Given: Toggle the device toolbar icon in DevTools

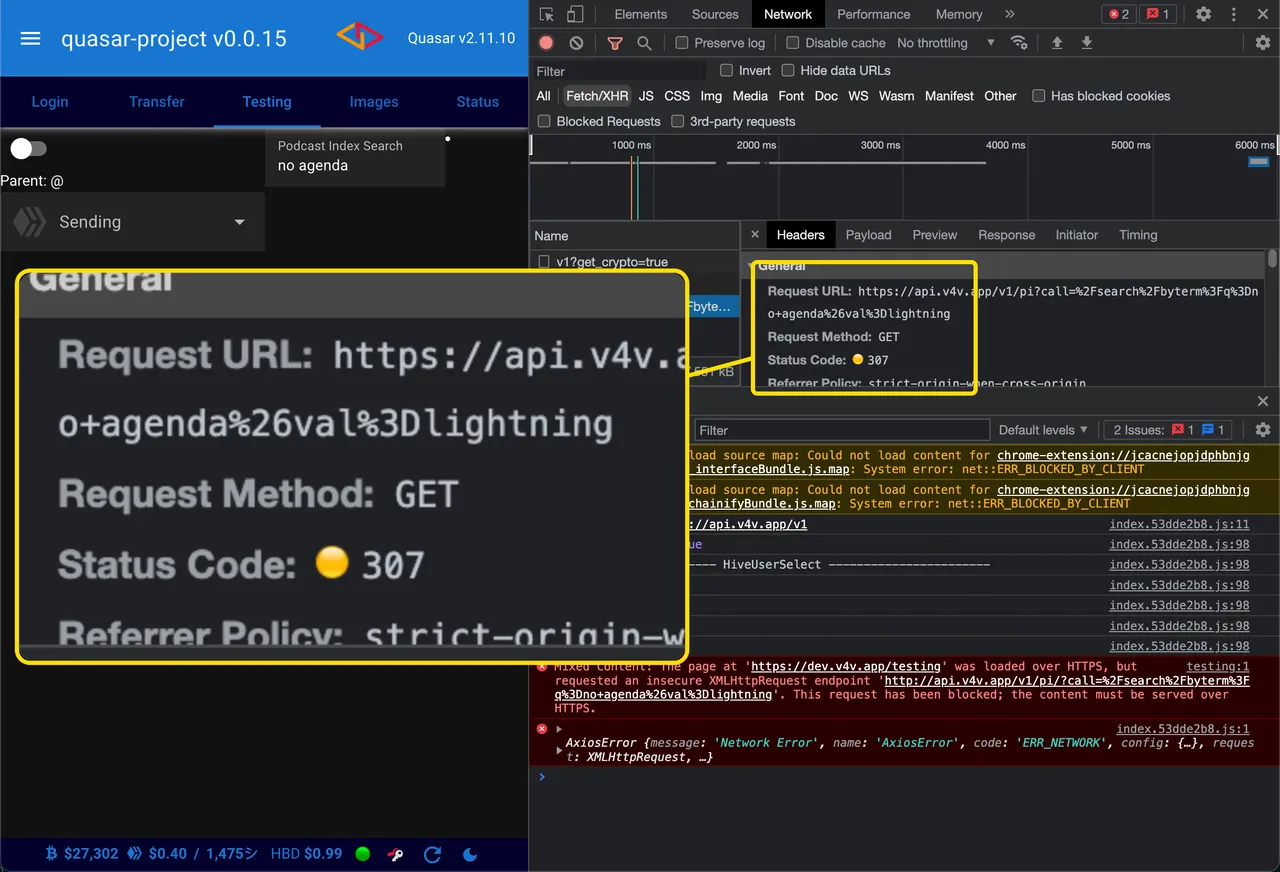Looking at the screenshot, I should (x=575, y=14).
